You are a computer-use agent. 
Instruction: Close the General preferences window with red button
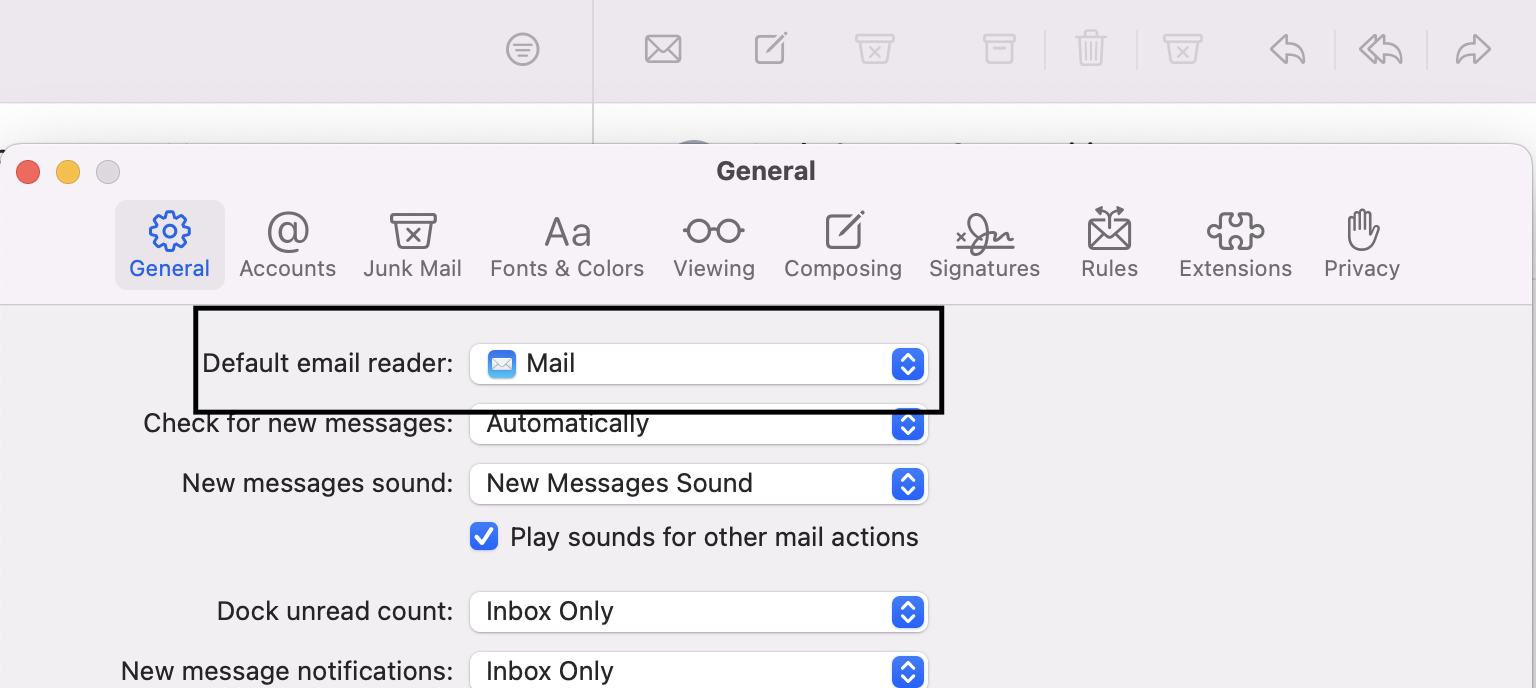pos(28,172)
